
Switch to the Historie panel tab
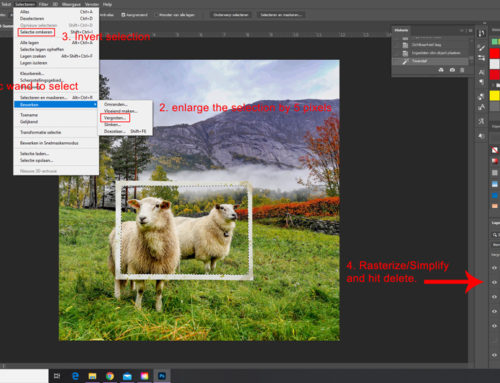(401, 30)
